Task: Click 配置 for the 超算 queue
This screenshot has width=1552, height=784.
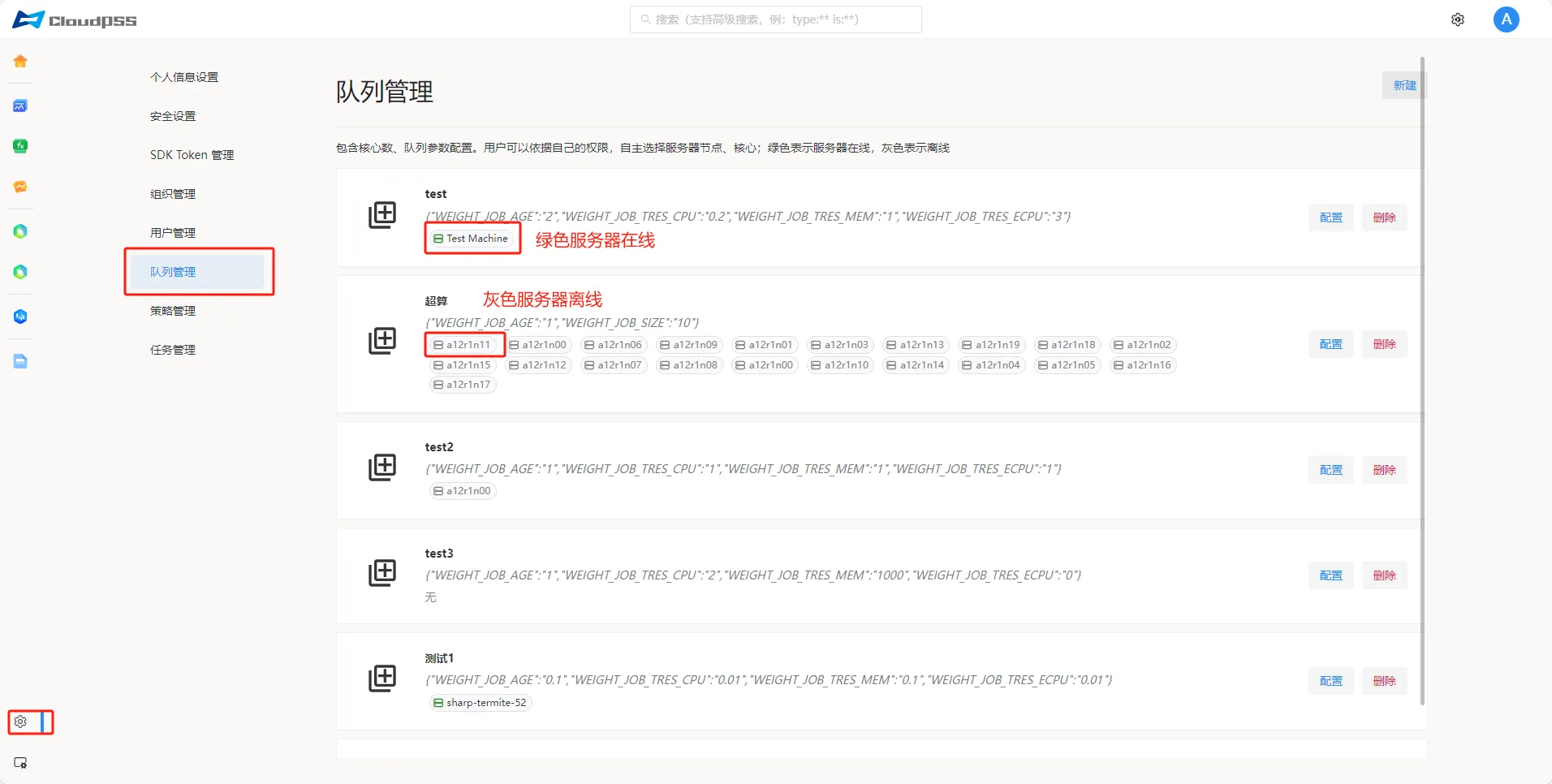Action: point(1331,344)
